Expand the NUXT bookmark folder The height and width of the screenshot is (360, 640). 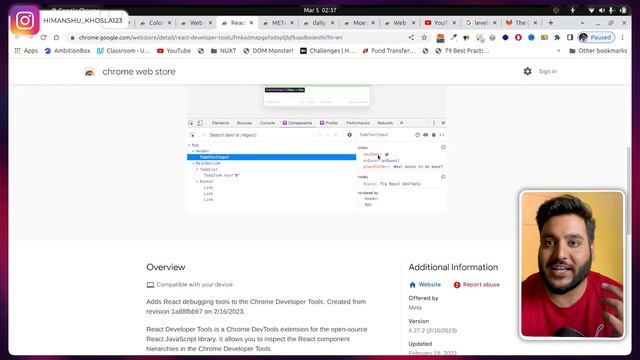[x=223, y=51]
